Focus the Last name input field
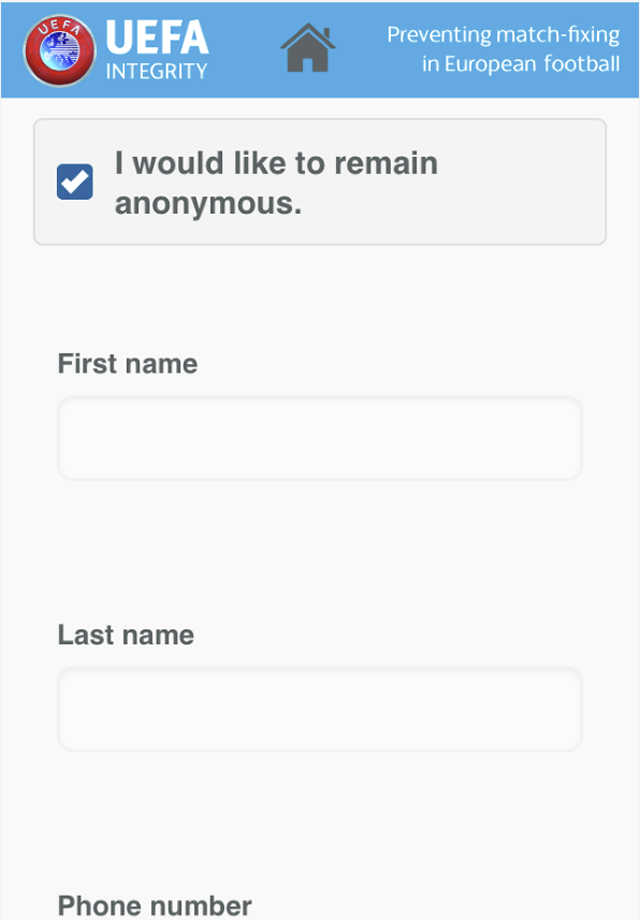The height and width of the screenshot is (920, 640). (320, 709)
